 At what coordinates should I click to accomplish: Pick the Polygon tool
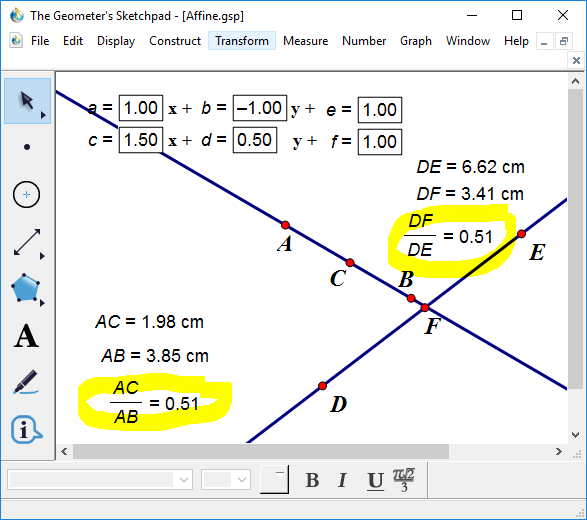25,289
